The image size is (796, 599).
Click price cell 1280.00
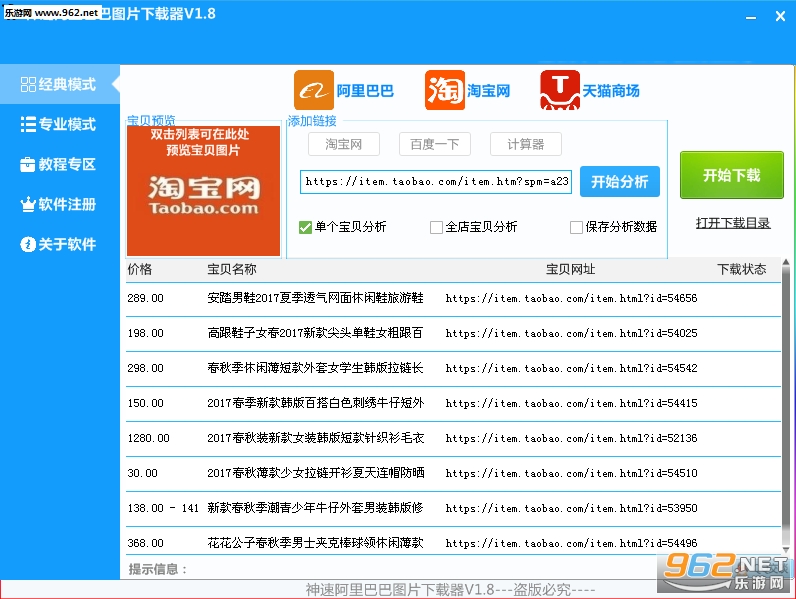pyautogui.click(x=148, y=439)
